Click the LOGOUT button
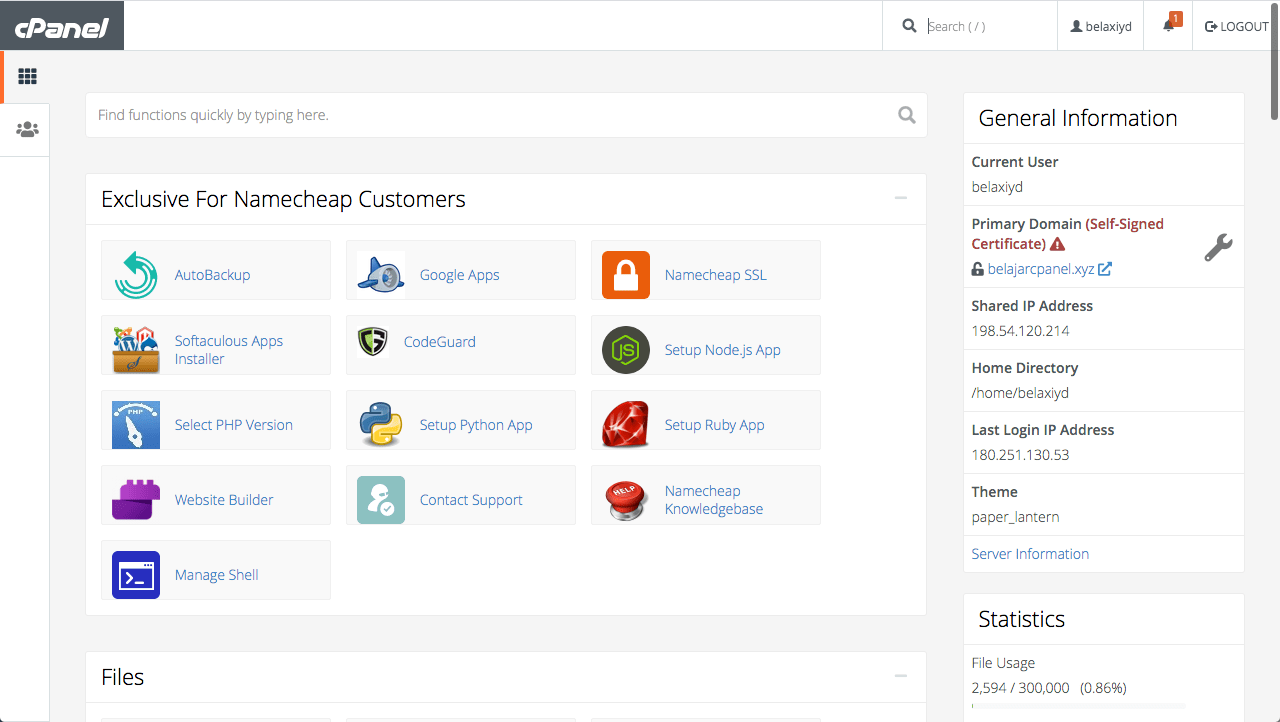The height and width of the screenshot is (722, 1280). [1235, 25]
